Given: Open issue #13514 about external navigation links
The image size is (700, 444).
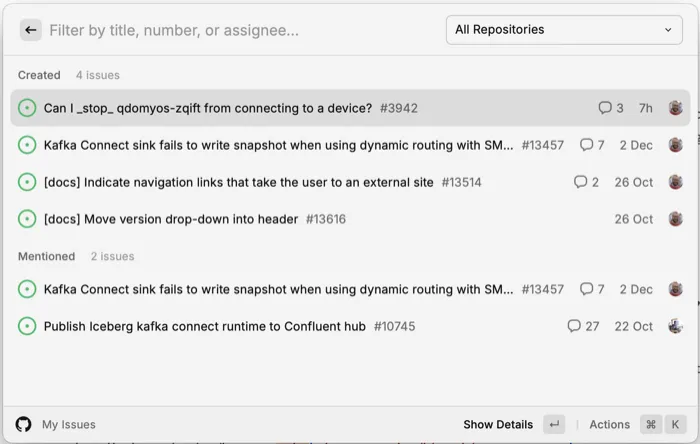Looking at the screenshot, I should pos(240,182).
